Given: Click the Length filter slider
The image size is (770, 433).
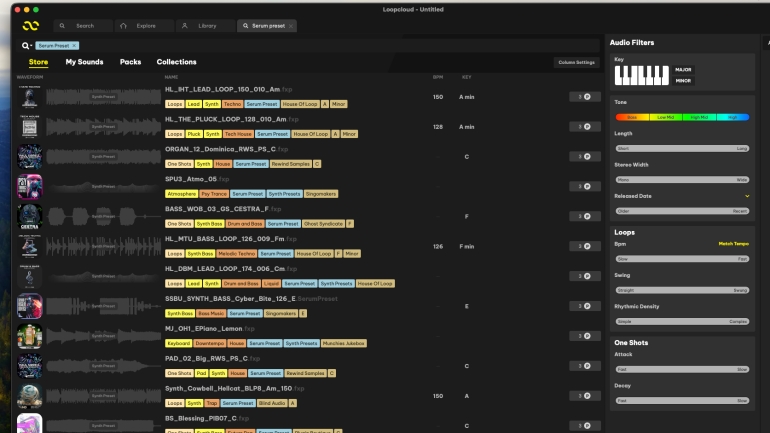Looking at the screenshot, I should coord(683,148).
